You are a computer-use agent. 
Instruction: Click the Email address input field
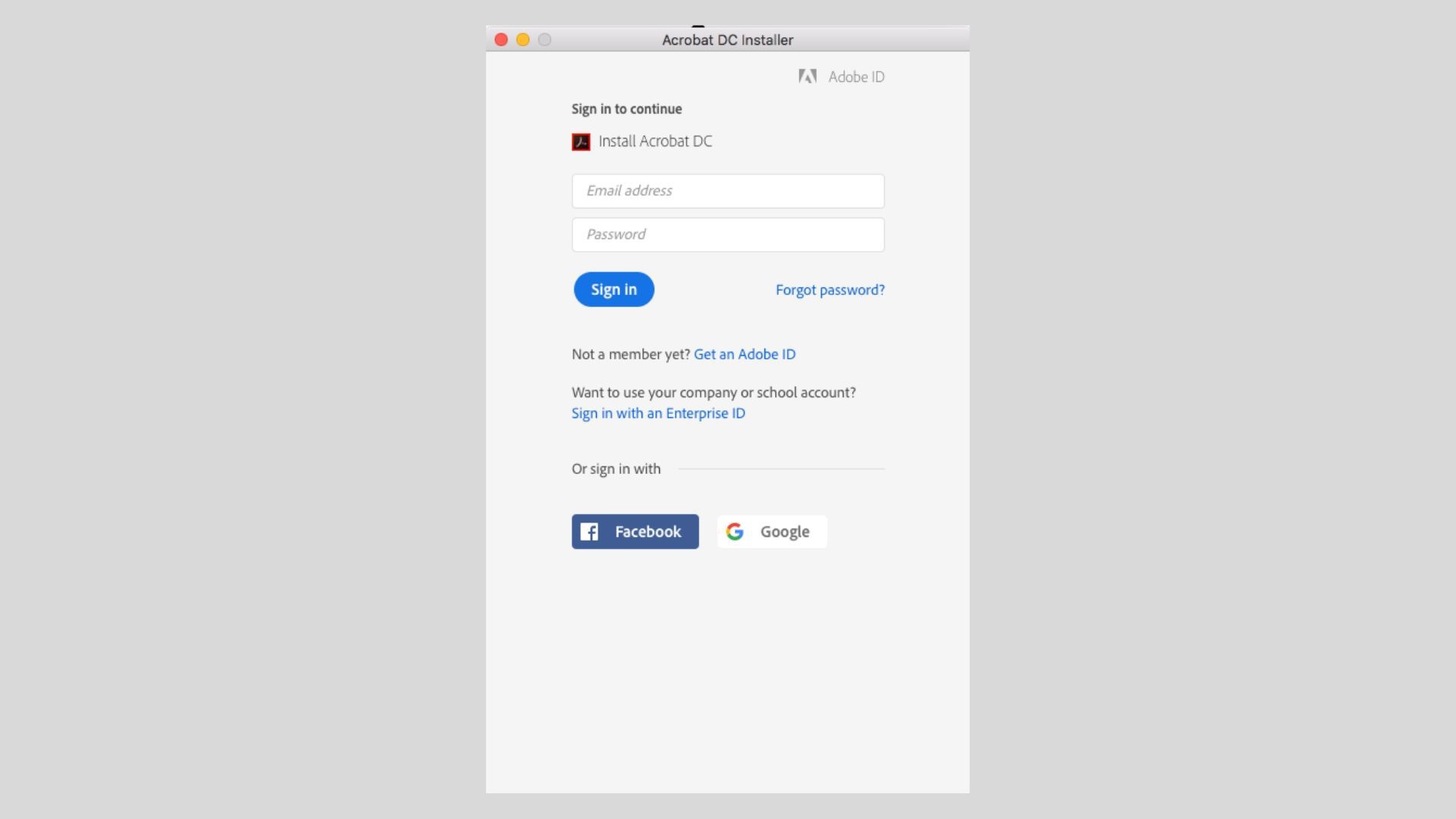(x=728, y=190)
